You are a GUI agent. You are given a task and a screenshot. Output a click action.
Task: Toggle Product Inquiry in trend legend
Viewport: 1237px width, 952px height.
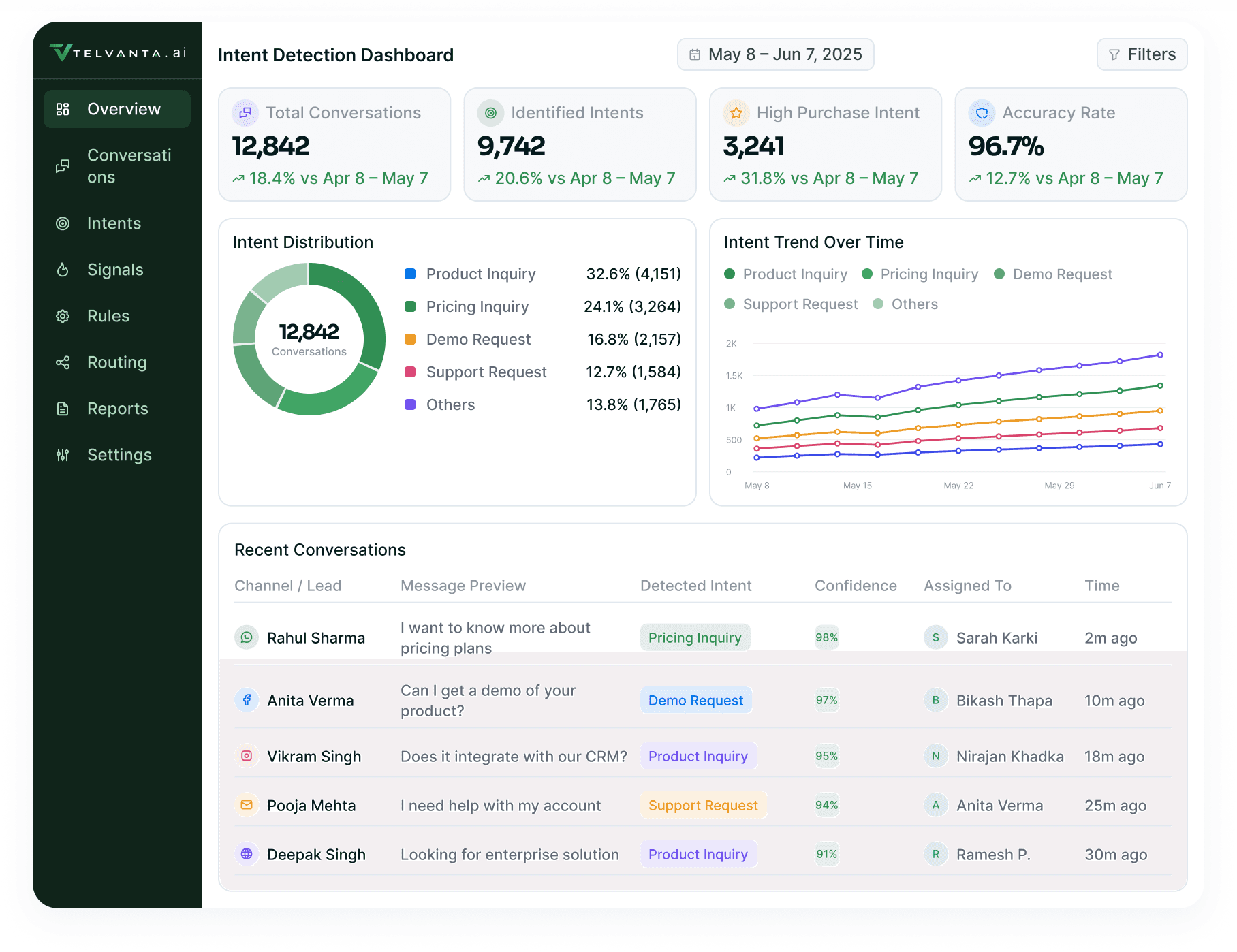786,274
